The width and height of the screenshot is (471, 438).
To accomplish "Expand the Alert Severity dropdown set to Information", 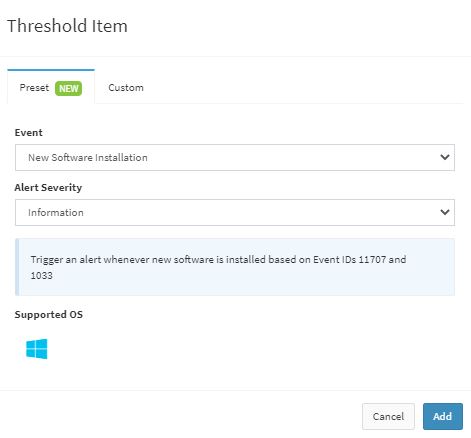I will click(235, 212).
